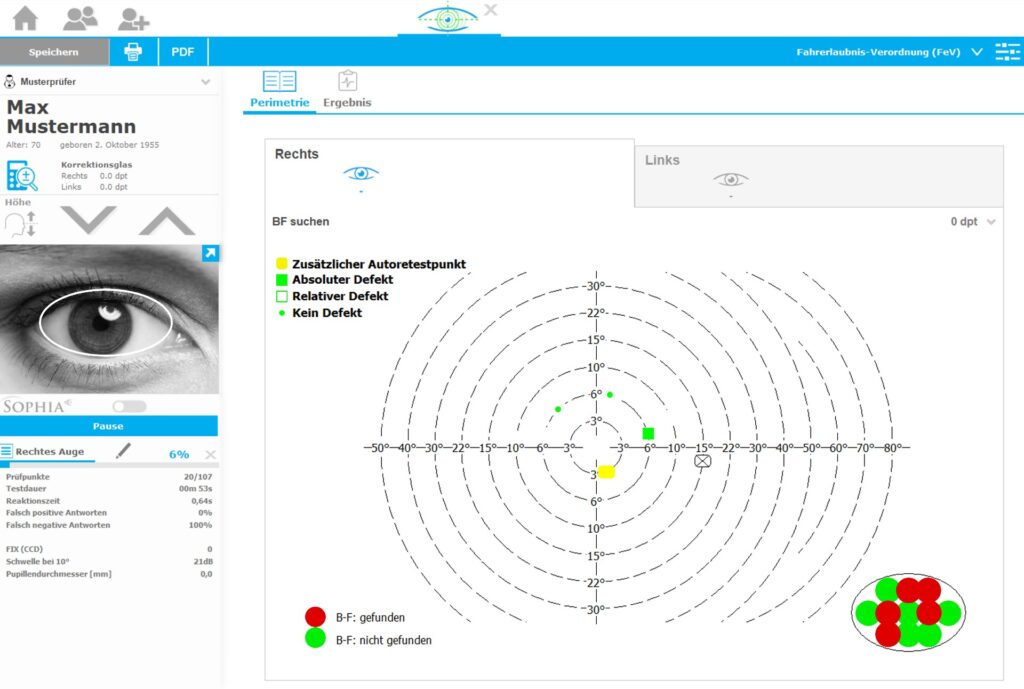The image size is (1024, 689).
Task: Click the Speichern button
Action: pyautogui.click(x=54, y=52)
